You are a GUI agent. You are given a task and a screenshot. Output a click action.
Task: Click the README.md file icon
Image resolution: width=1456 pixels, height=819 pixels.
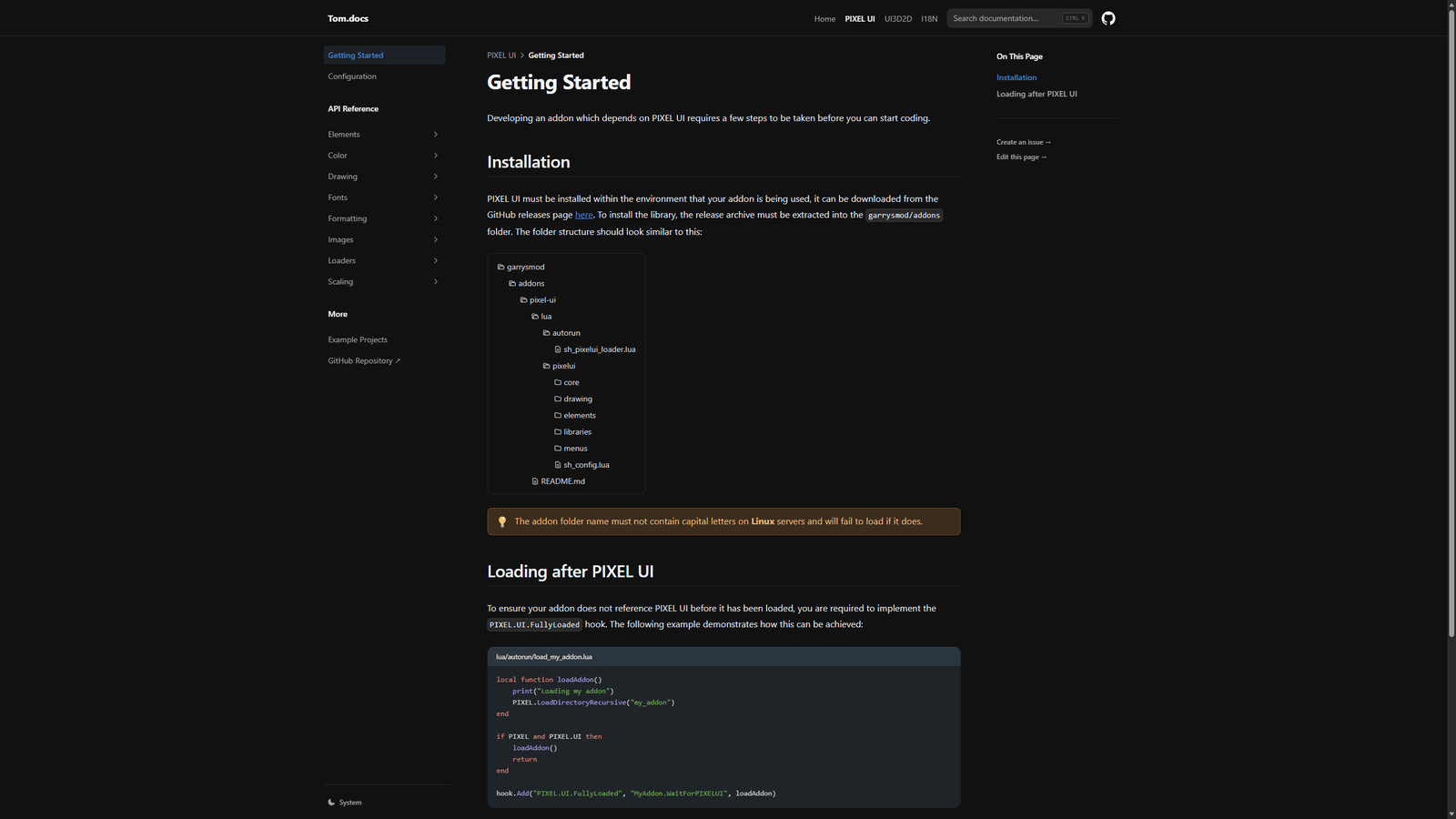pyautogui.click(x=535, y=481)
